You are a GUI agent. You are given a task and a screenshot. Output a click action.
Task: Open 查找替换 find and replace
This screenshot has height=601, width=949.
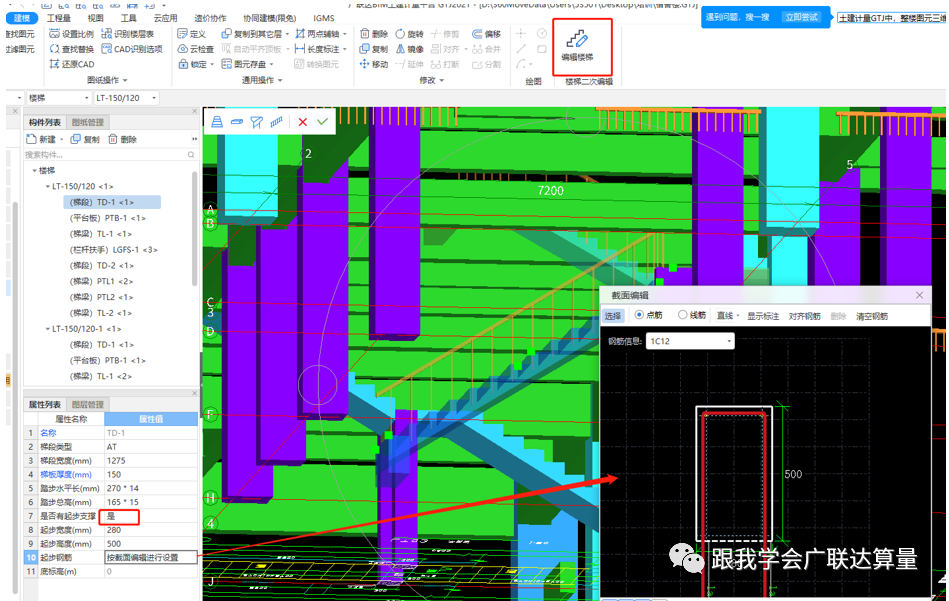(x=71, y=49)
